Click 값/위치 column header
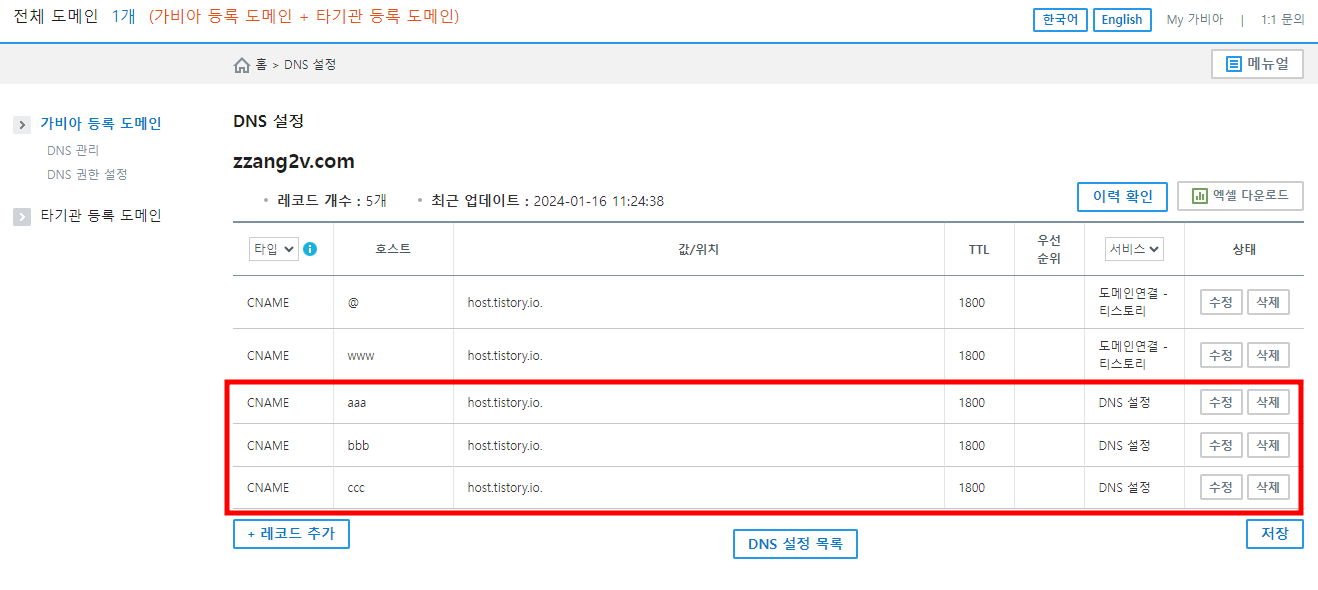 (x=698, y=249)
